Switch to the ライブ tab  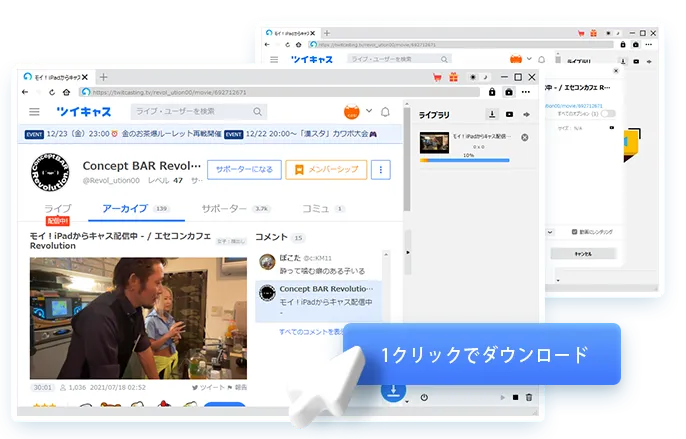[58, 209]
